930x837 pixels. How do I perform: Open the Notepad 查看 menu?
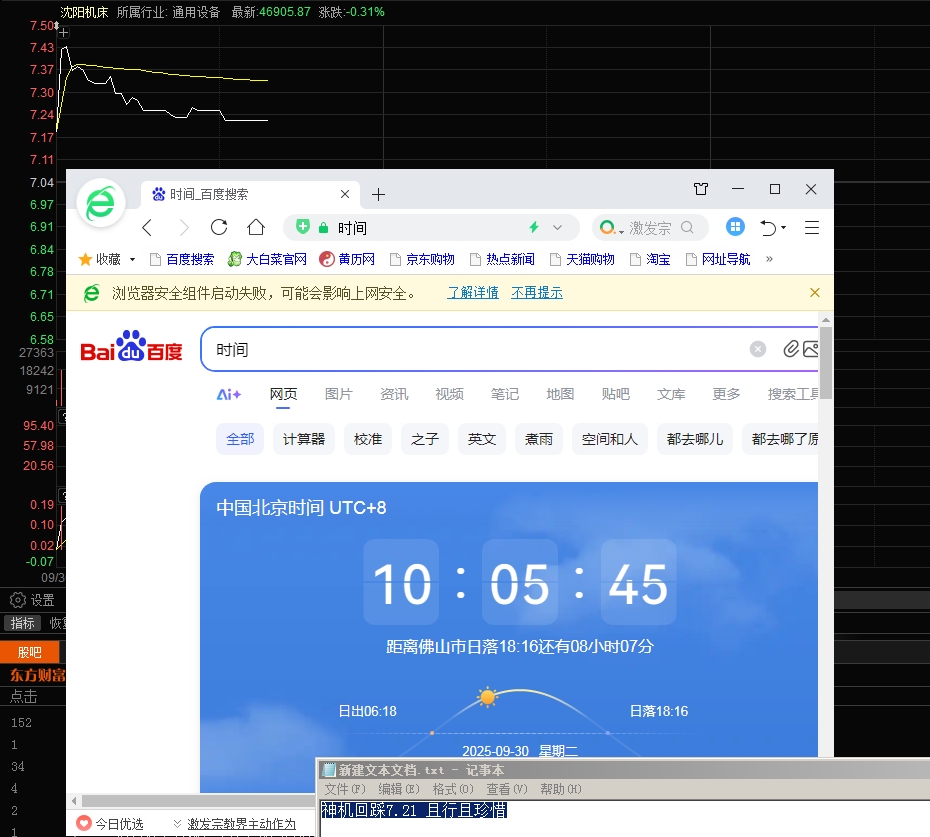pyautogui.click(x=507, y=789)
